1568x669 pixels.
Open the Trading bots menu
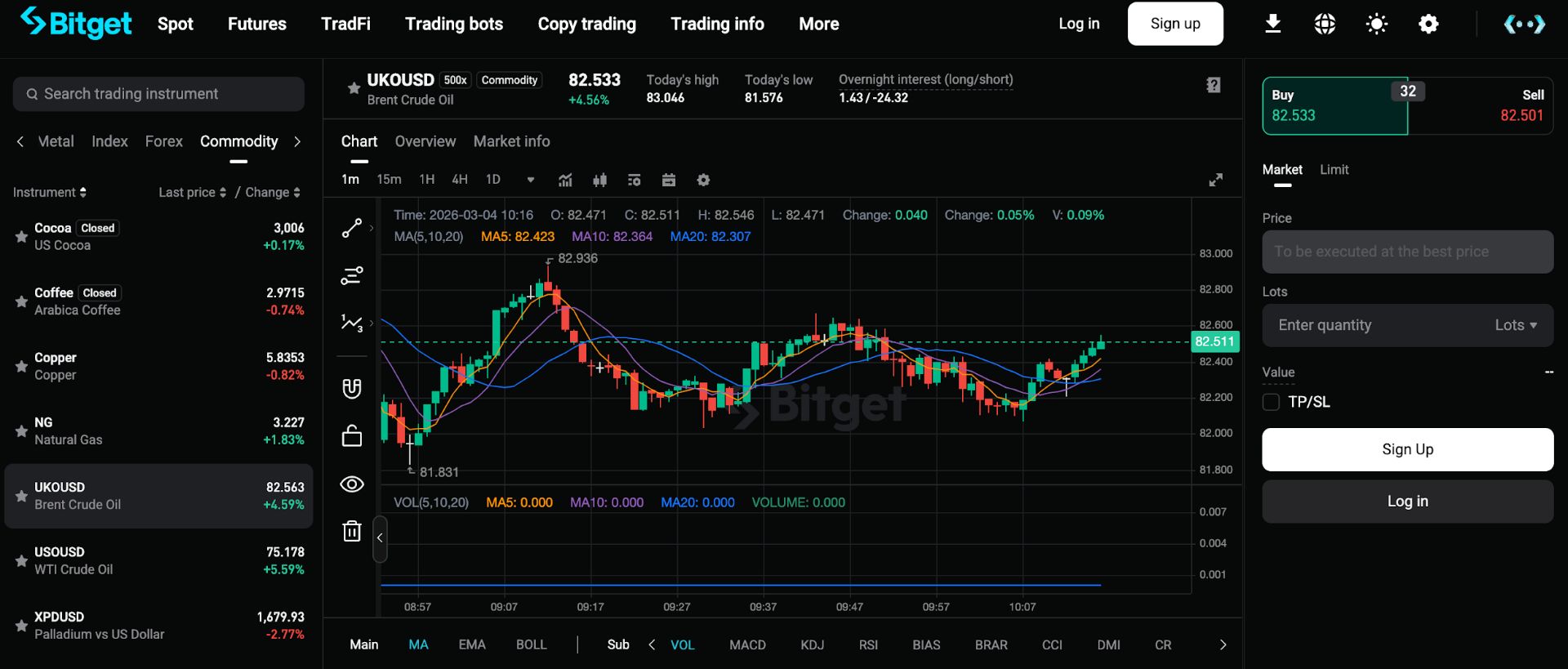point(454,24)
